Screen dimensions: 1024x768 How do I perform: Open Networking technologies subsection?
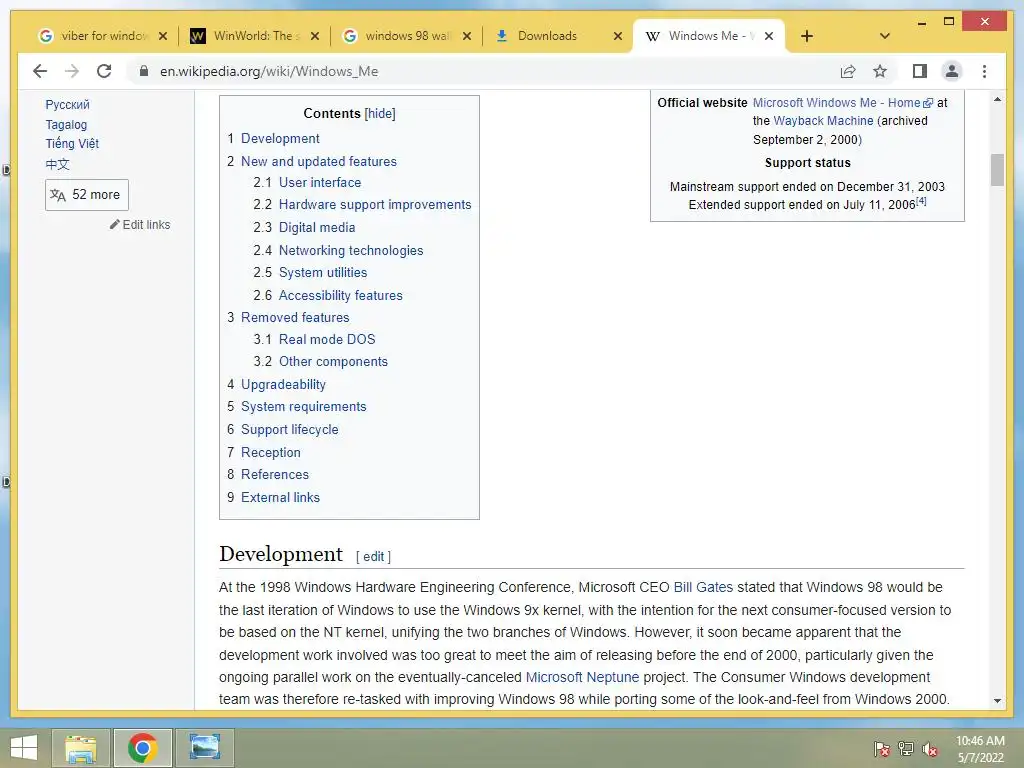351,250
